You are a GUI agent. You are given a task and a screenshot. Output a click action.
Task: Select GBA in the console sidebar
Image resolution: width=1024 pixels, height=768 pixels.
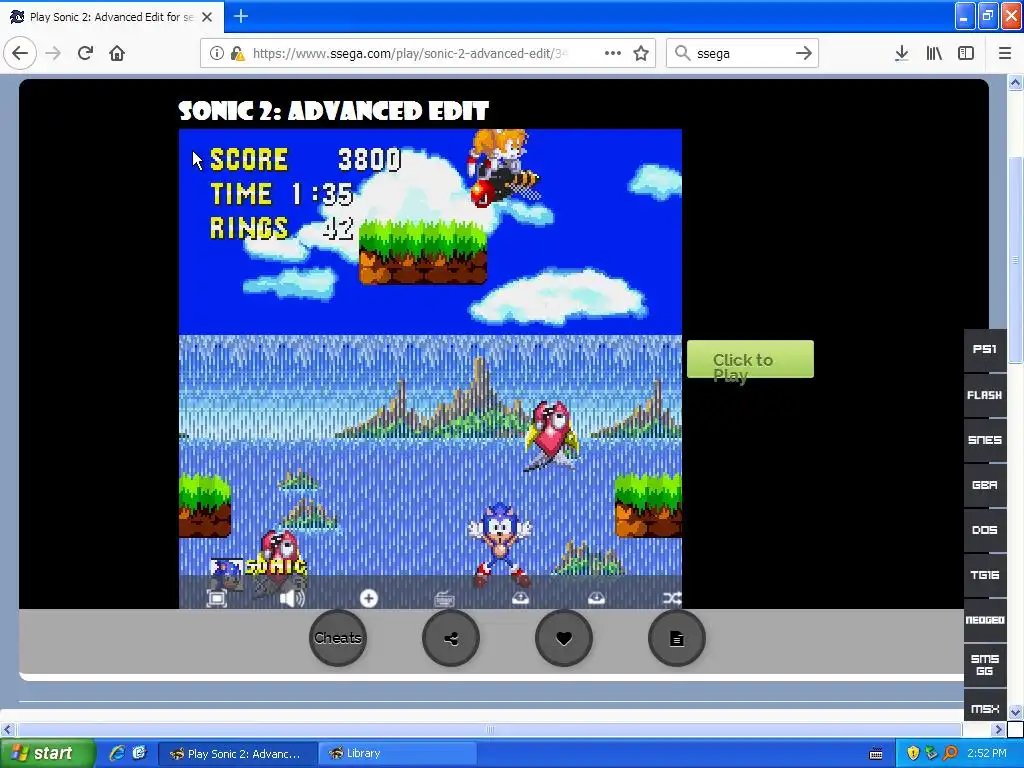click(x=985, y=485)
